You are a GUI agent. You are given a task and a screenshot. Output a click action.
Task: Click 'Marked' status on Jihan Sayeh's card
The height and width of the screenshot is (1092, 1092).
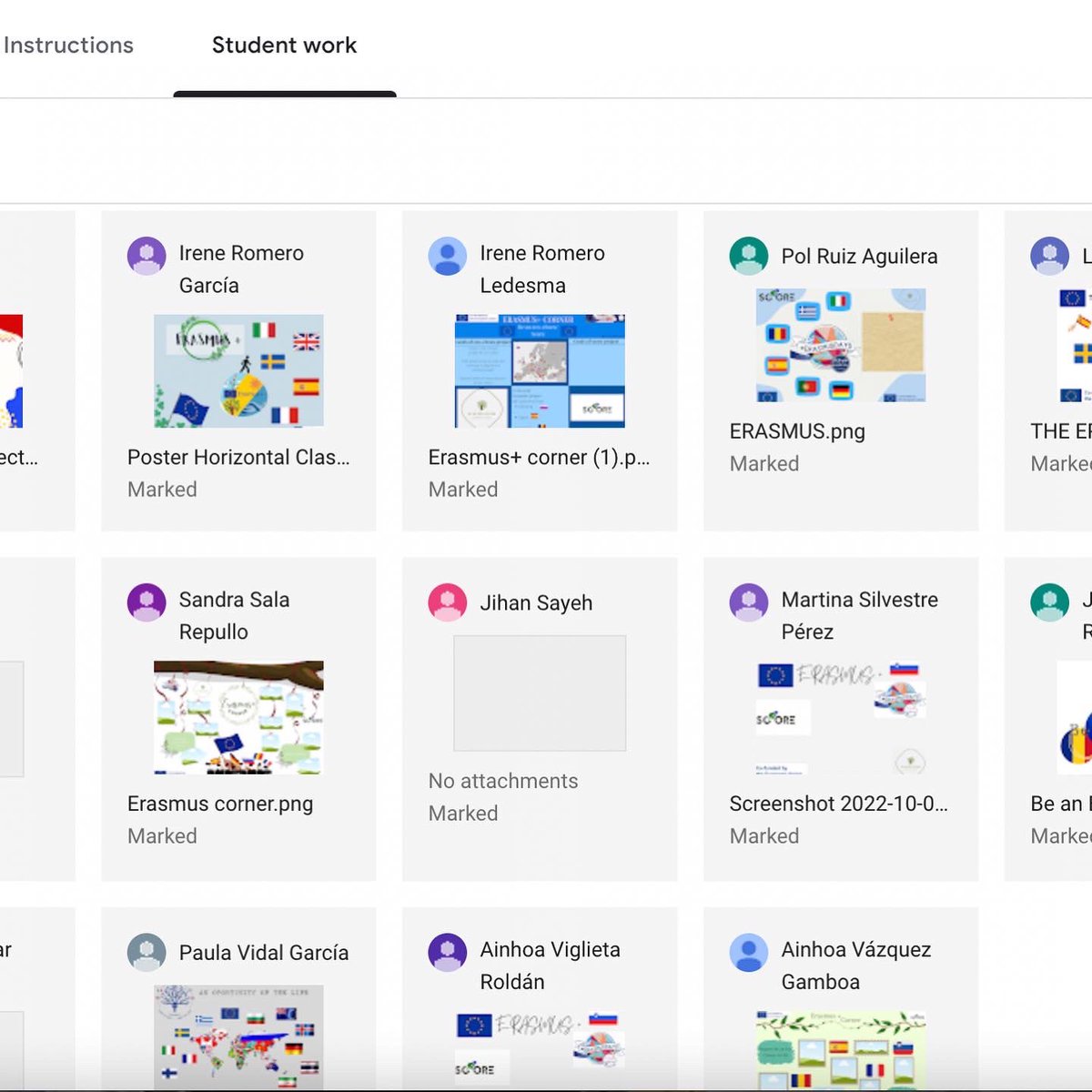(463, 814)
